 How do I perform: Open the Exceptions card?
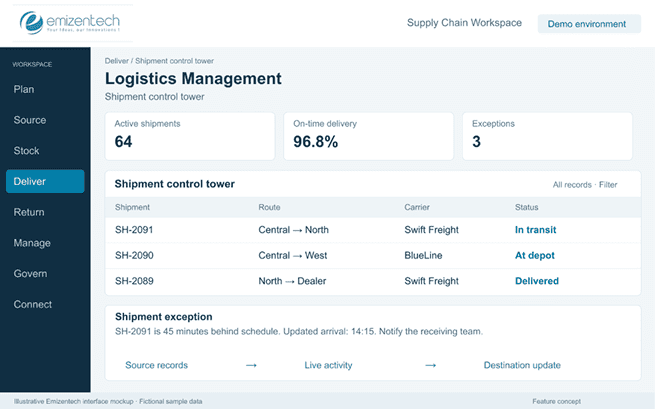547,136
